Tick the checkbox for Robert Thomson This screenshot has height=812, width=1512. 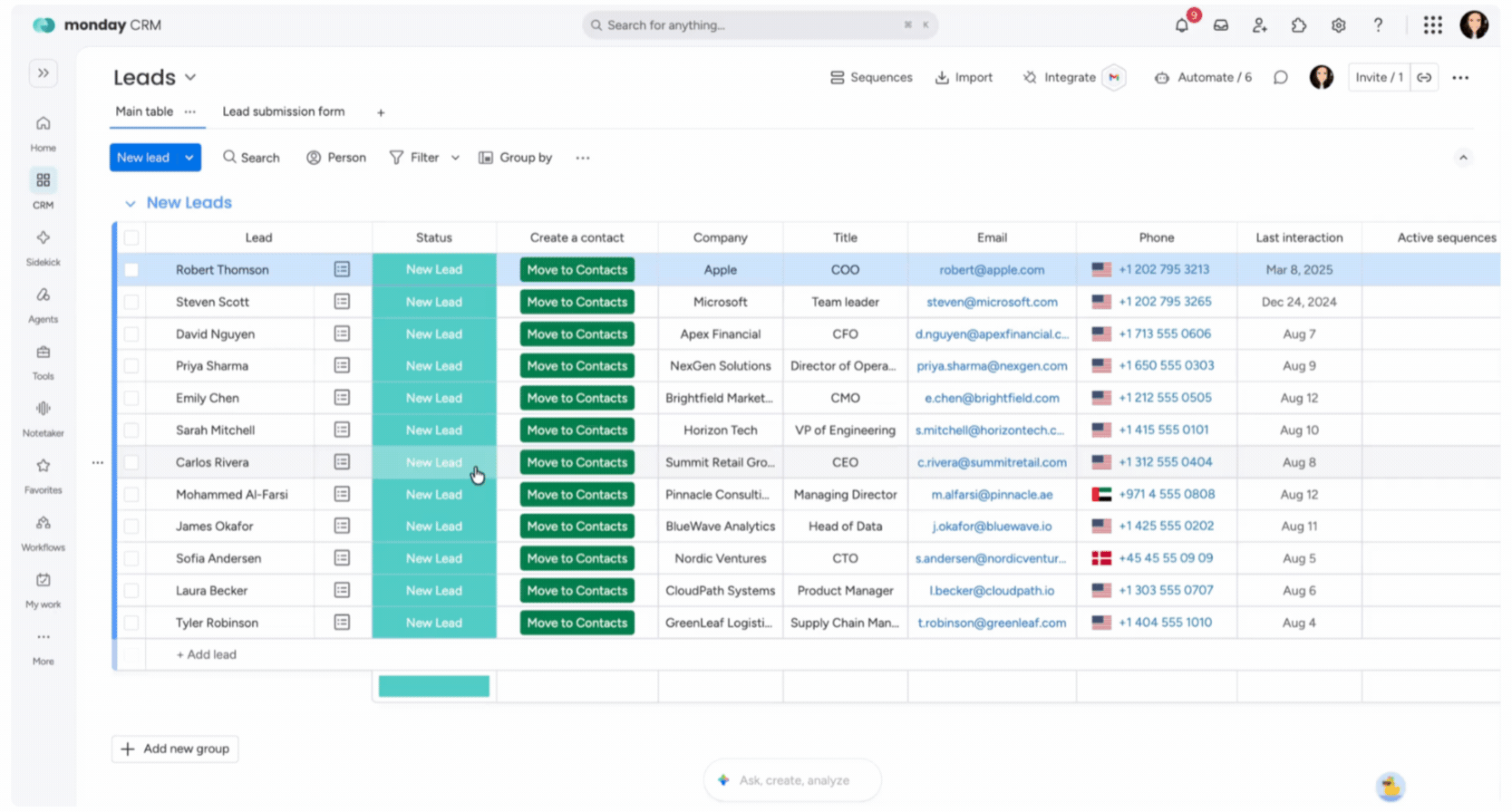click(x=131, y=269)
